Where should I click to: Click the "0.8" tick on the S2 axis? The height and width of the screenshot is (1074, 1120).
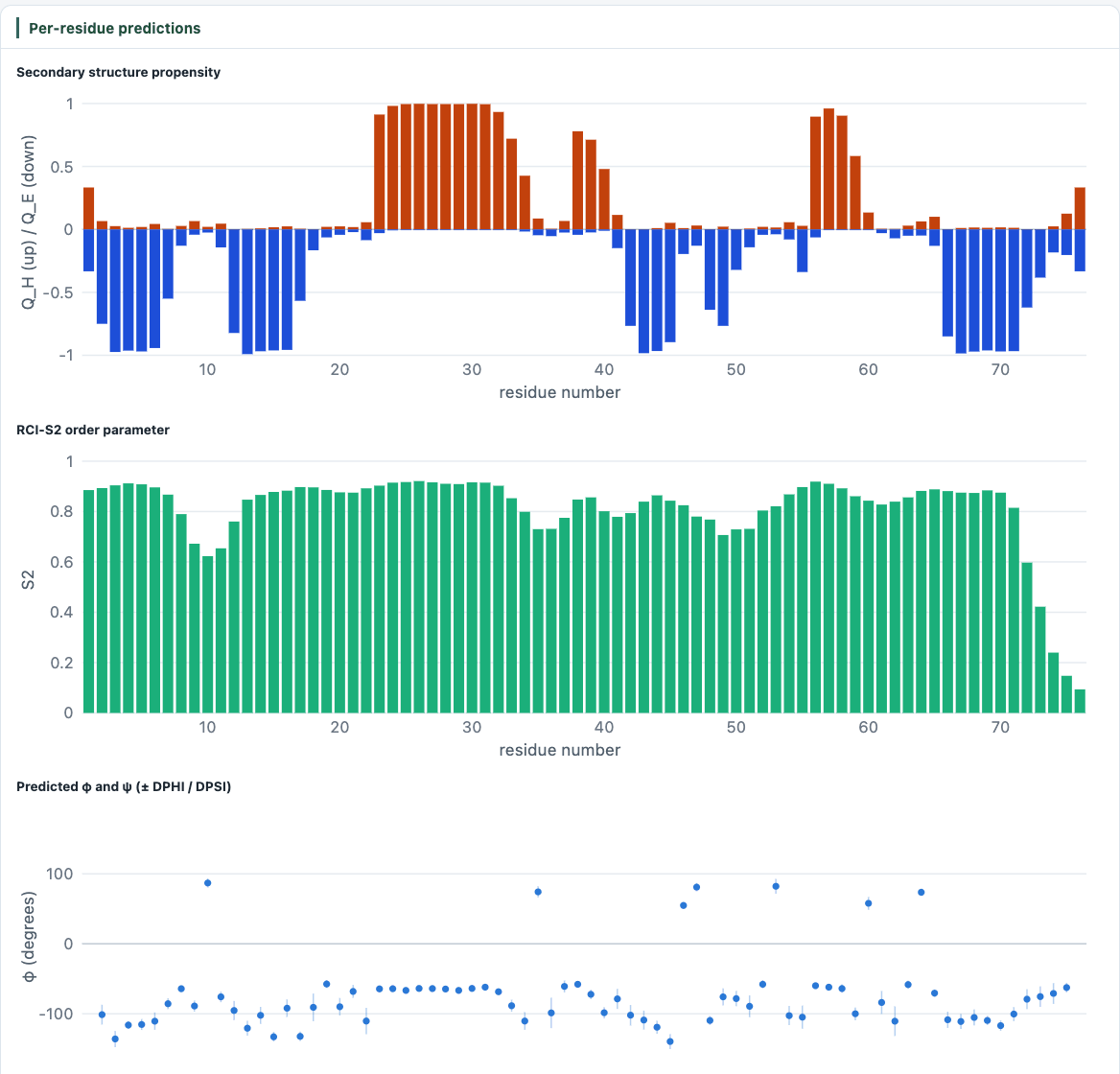(61, 511)
